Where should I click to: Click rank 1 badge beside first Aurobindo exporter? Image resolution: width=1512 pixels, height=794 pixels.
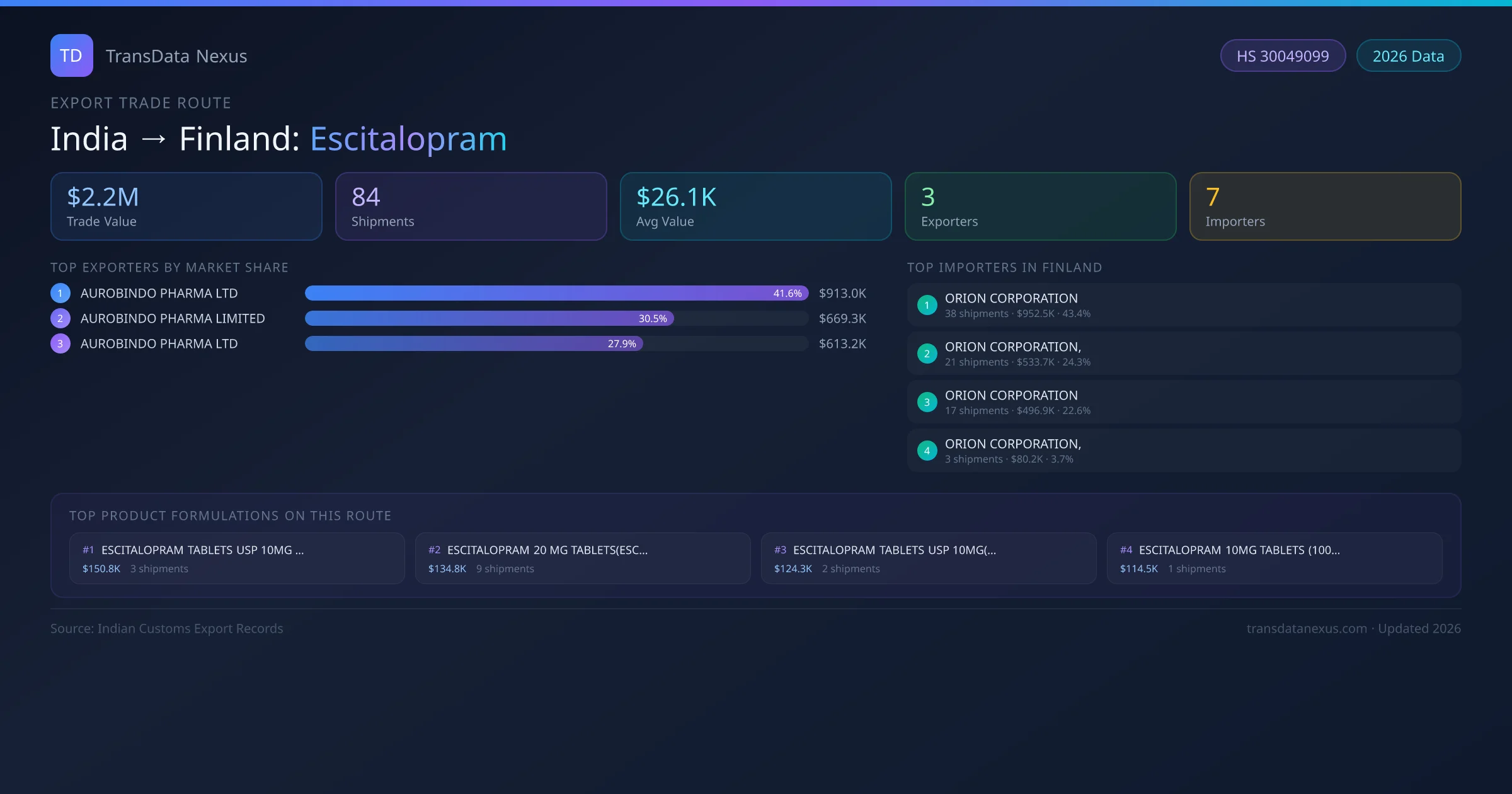point(60,293)
